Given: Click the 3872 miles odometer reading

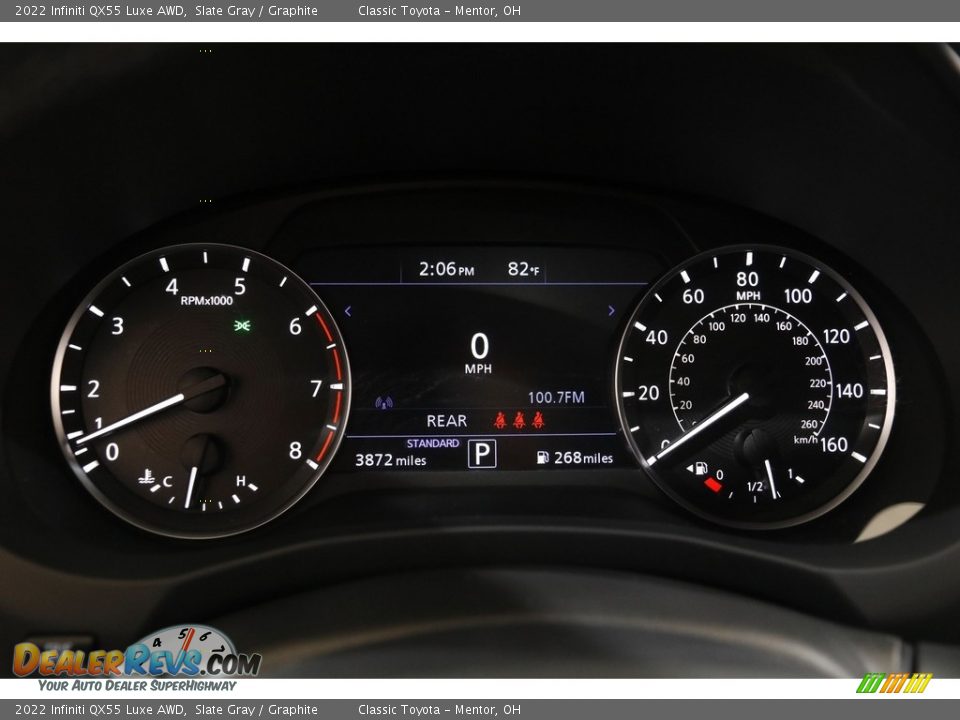Looking at the screenshot, I should coord(391,460).
